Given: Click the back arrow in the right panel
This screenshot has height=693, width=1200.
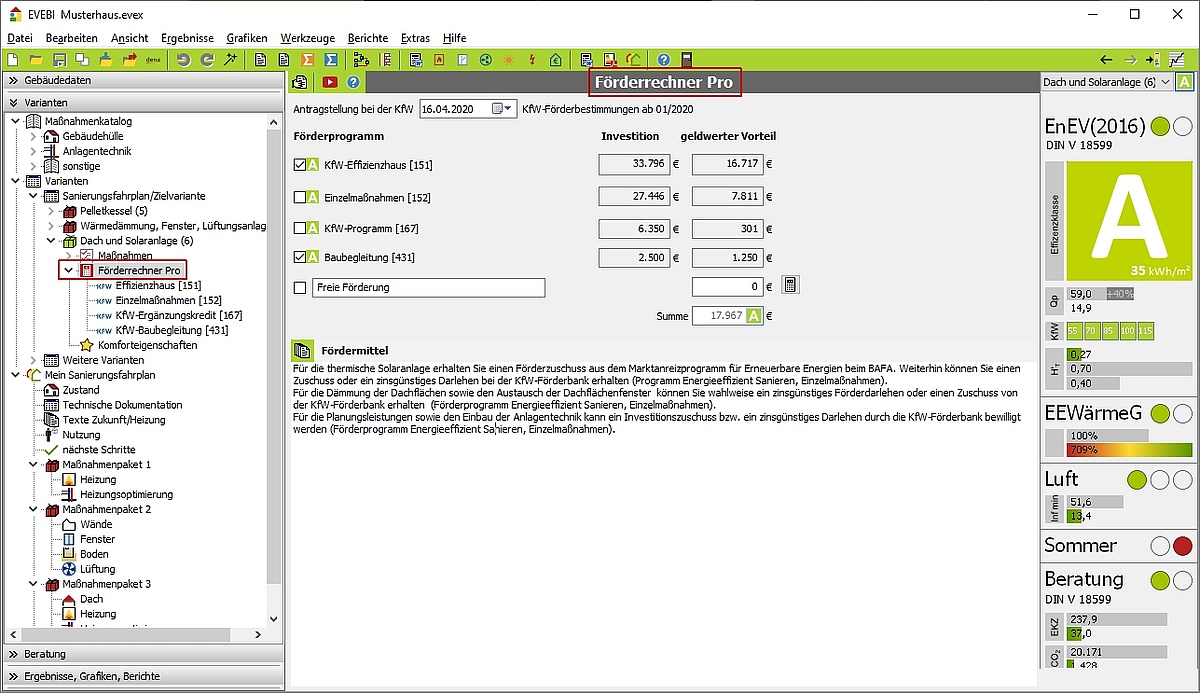Looking at the screenshot, I should pos(1106,60).
